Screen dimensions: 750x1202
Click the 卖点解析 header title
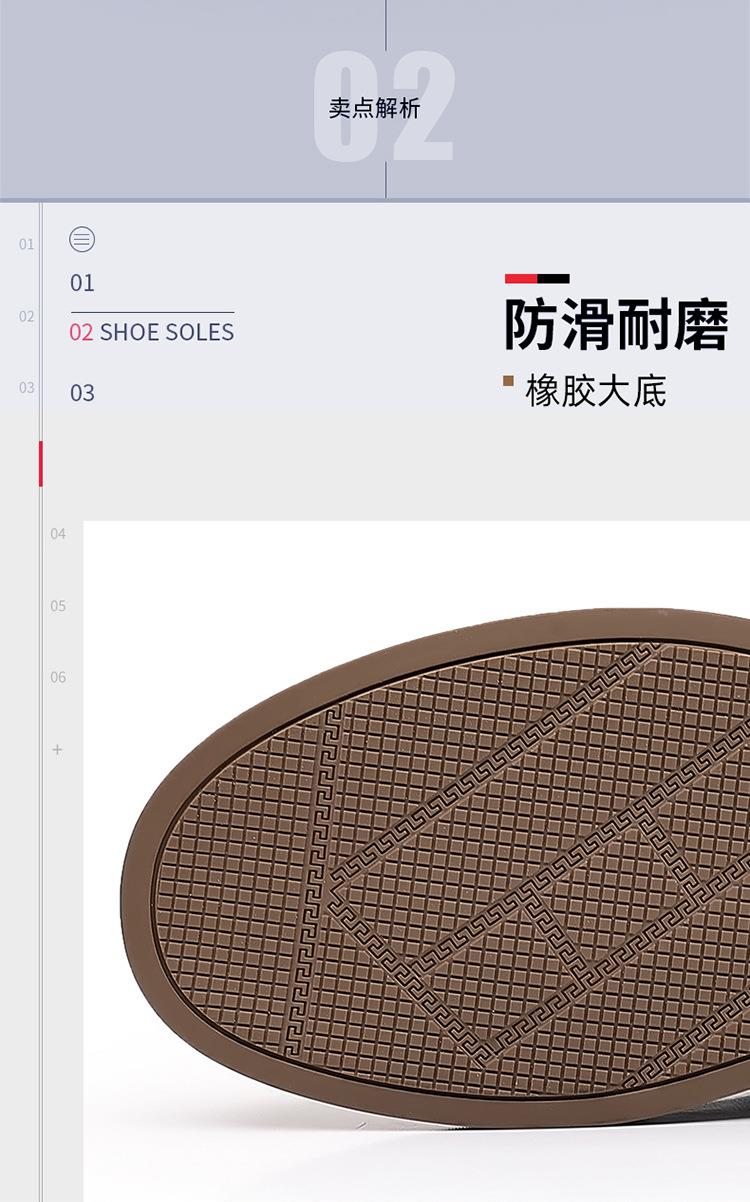tap(375, 109)
